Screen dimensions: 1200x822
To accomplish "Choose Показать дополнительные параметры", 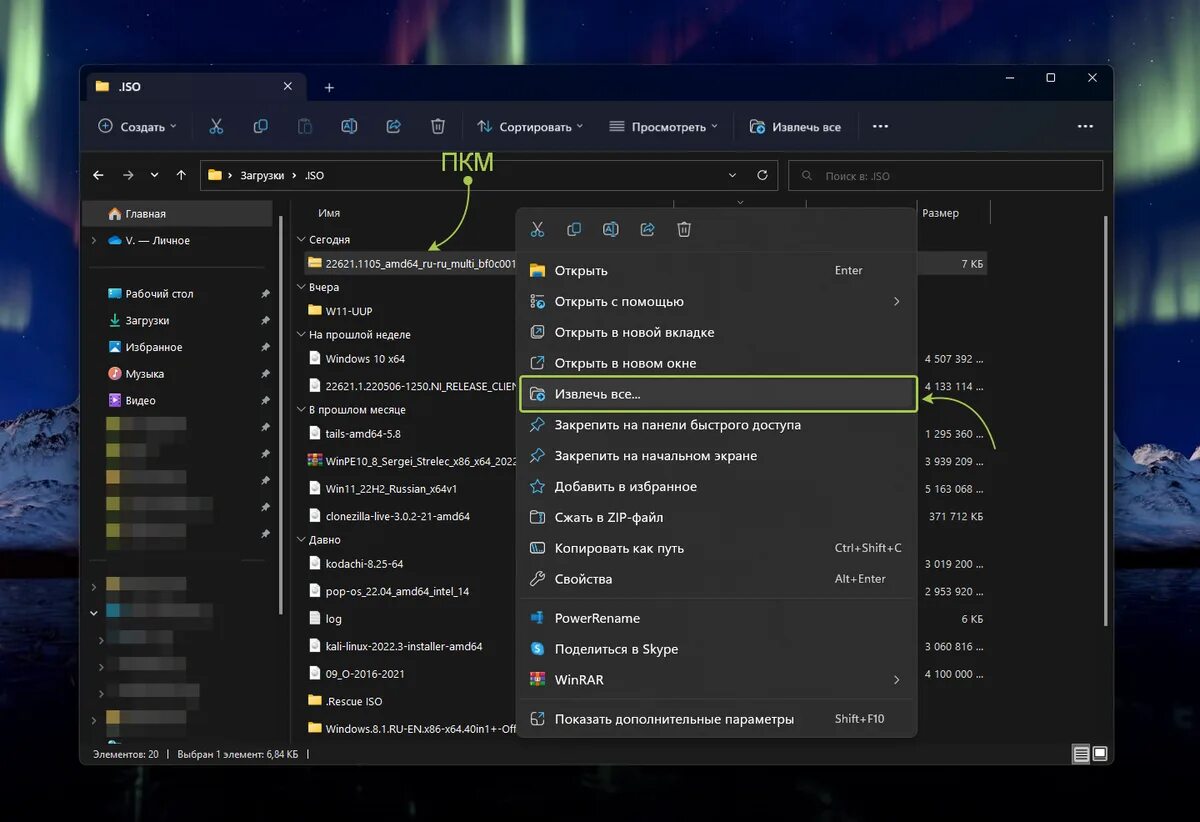I will tap(716, 719).
